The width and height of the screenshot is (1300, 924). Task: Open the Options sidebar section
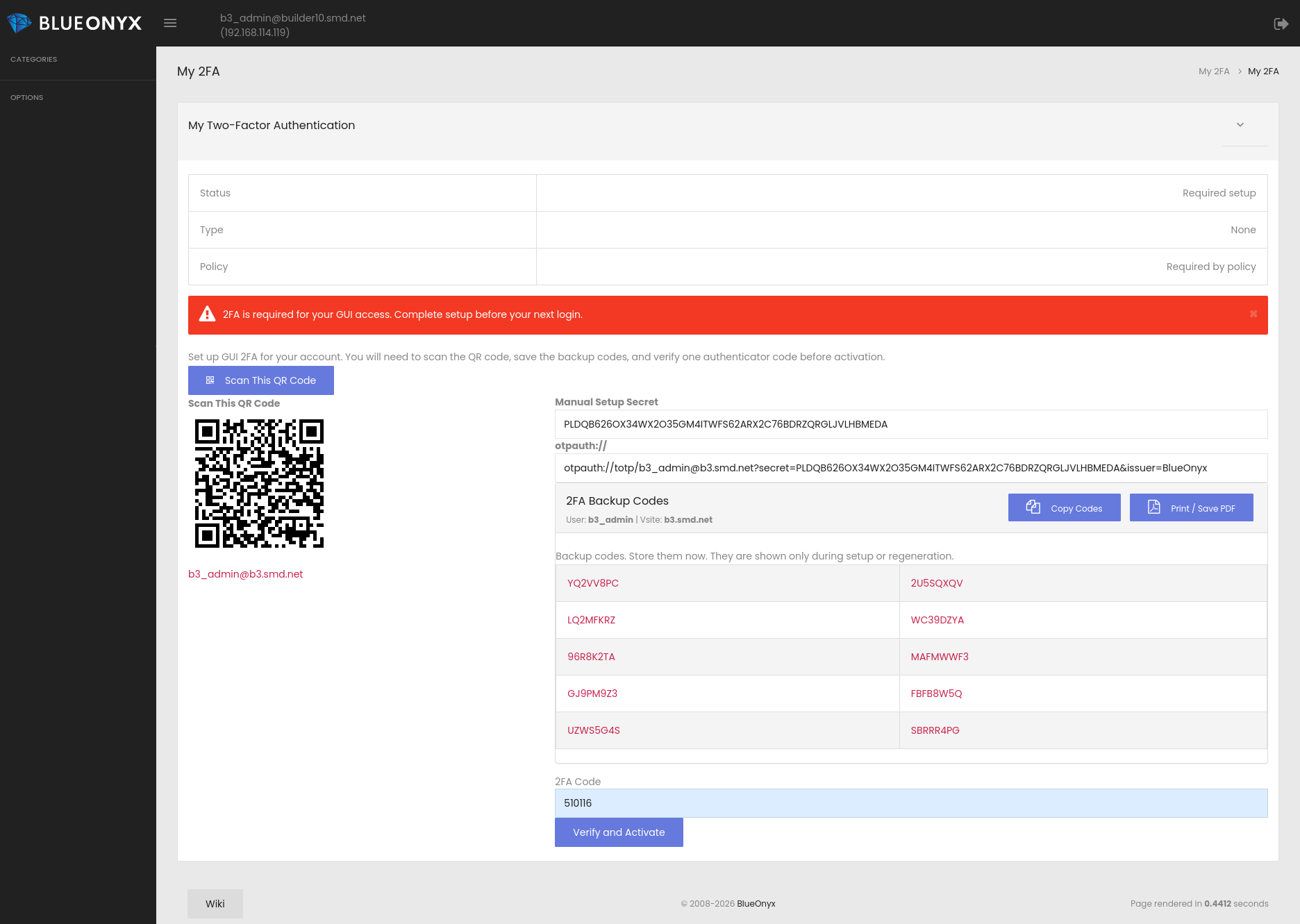27,98
